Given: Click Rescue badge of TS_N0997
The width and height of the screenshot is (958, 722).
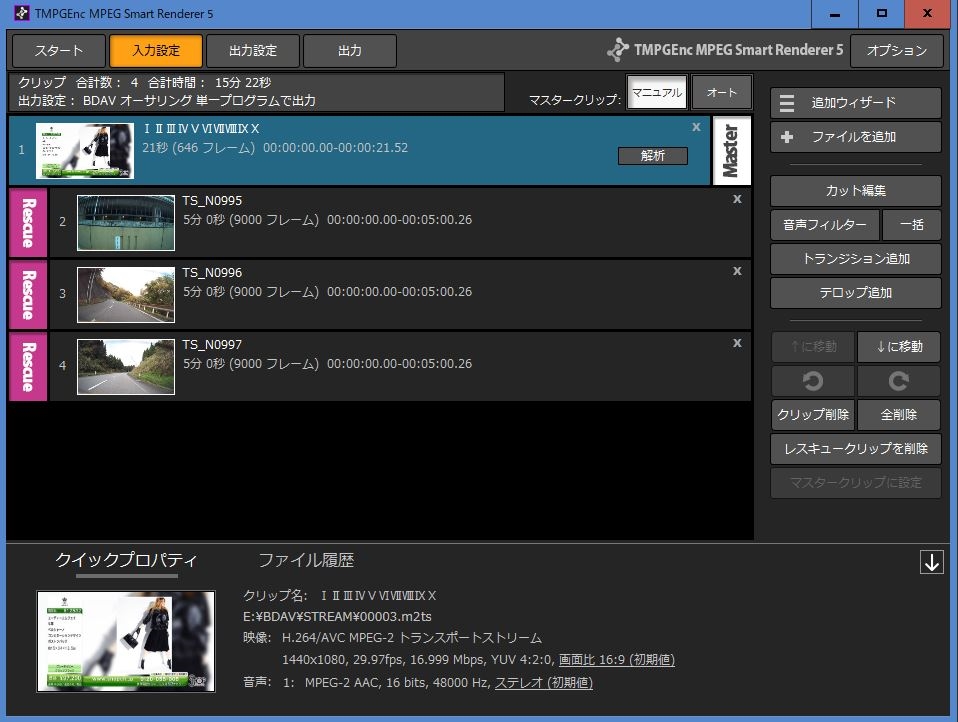Looking at the screenshot, I should coord(28,366).
